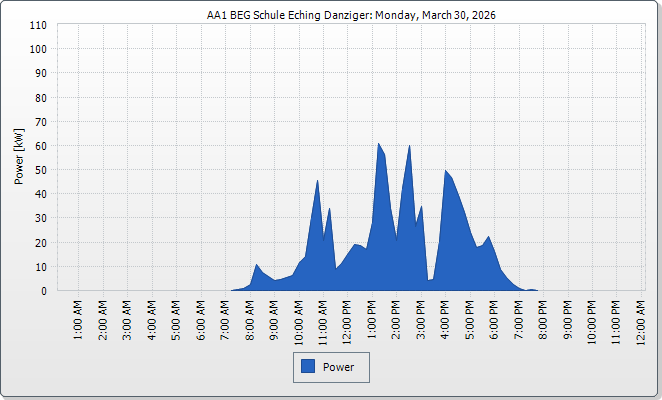Click the 110 value on the y-axis
662x400 pixels.
38,25
